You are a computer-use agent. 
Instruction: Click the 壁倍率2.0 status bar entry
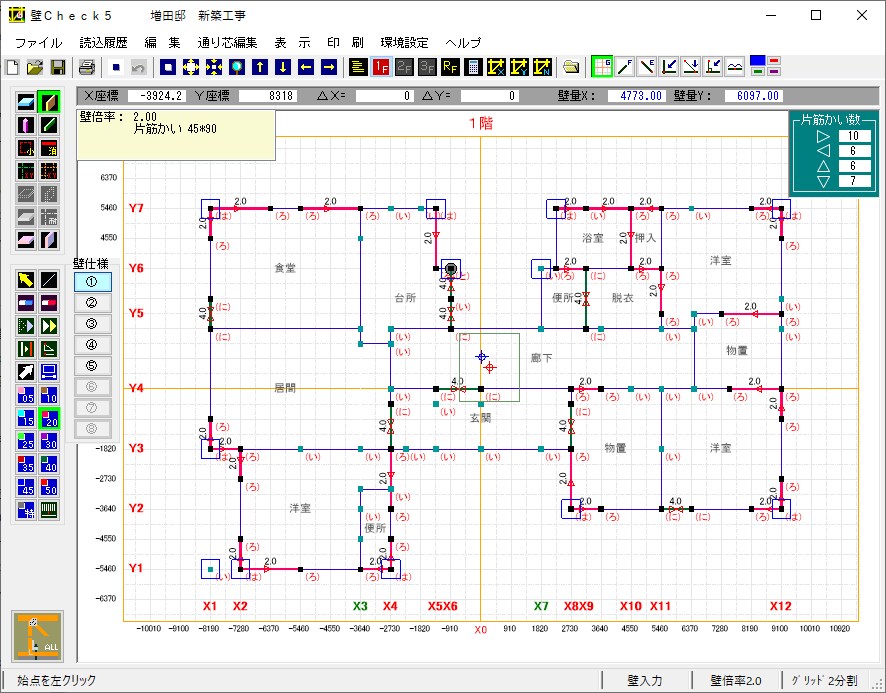click(735, 681)
